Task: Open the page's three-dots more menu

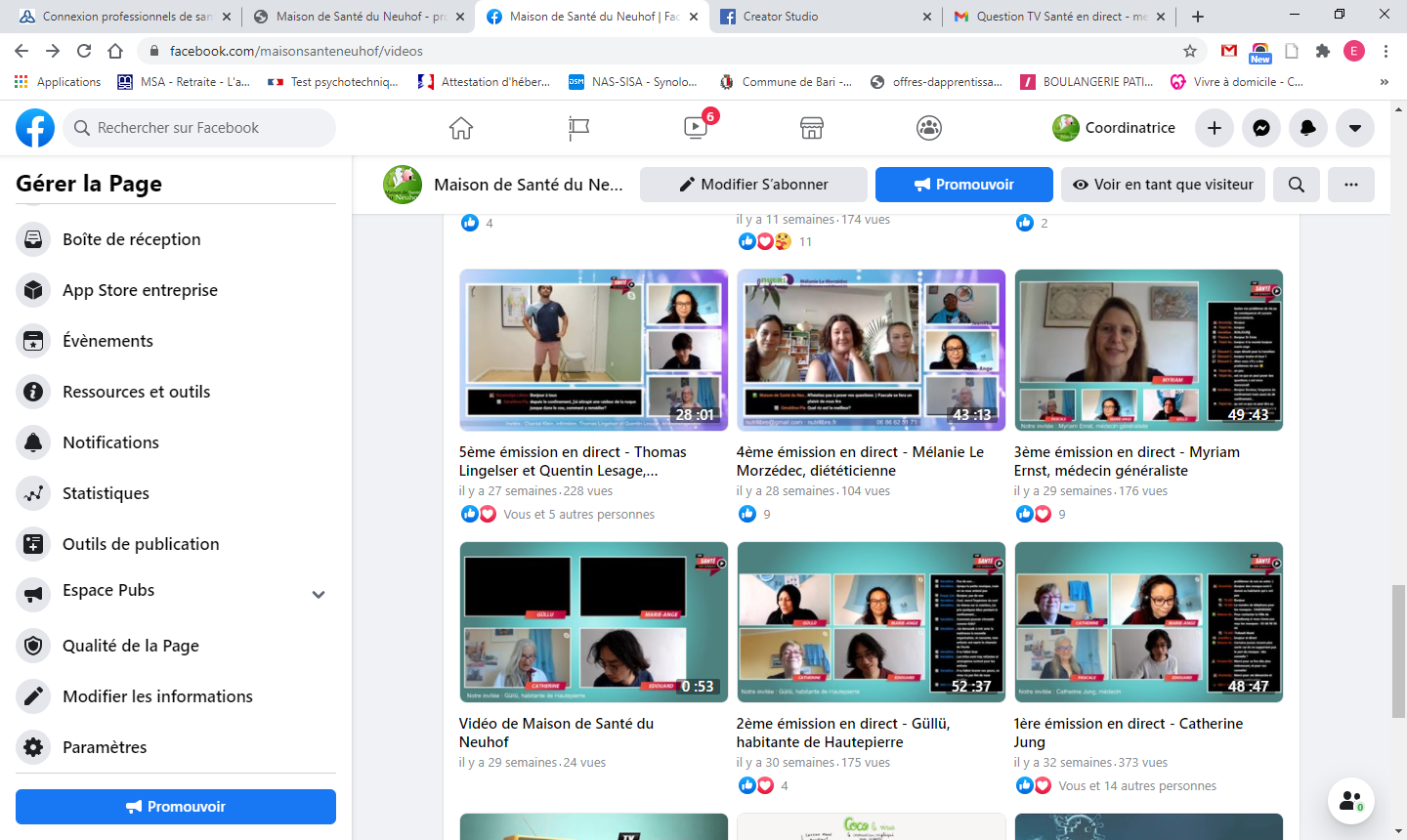Action: pos(1351,185)
